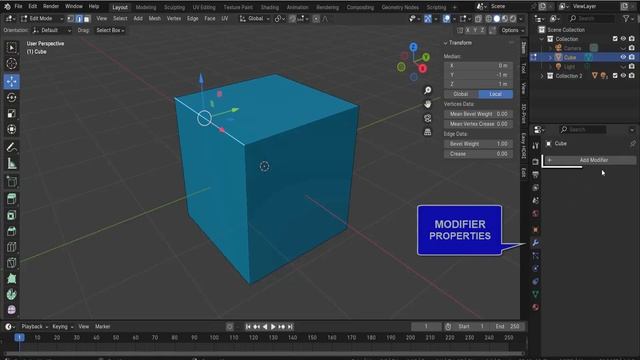
Task: Disable Cube in renders camera icon
Action: [x=632, y=57]
